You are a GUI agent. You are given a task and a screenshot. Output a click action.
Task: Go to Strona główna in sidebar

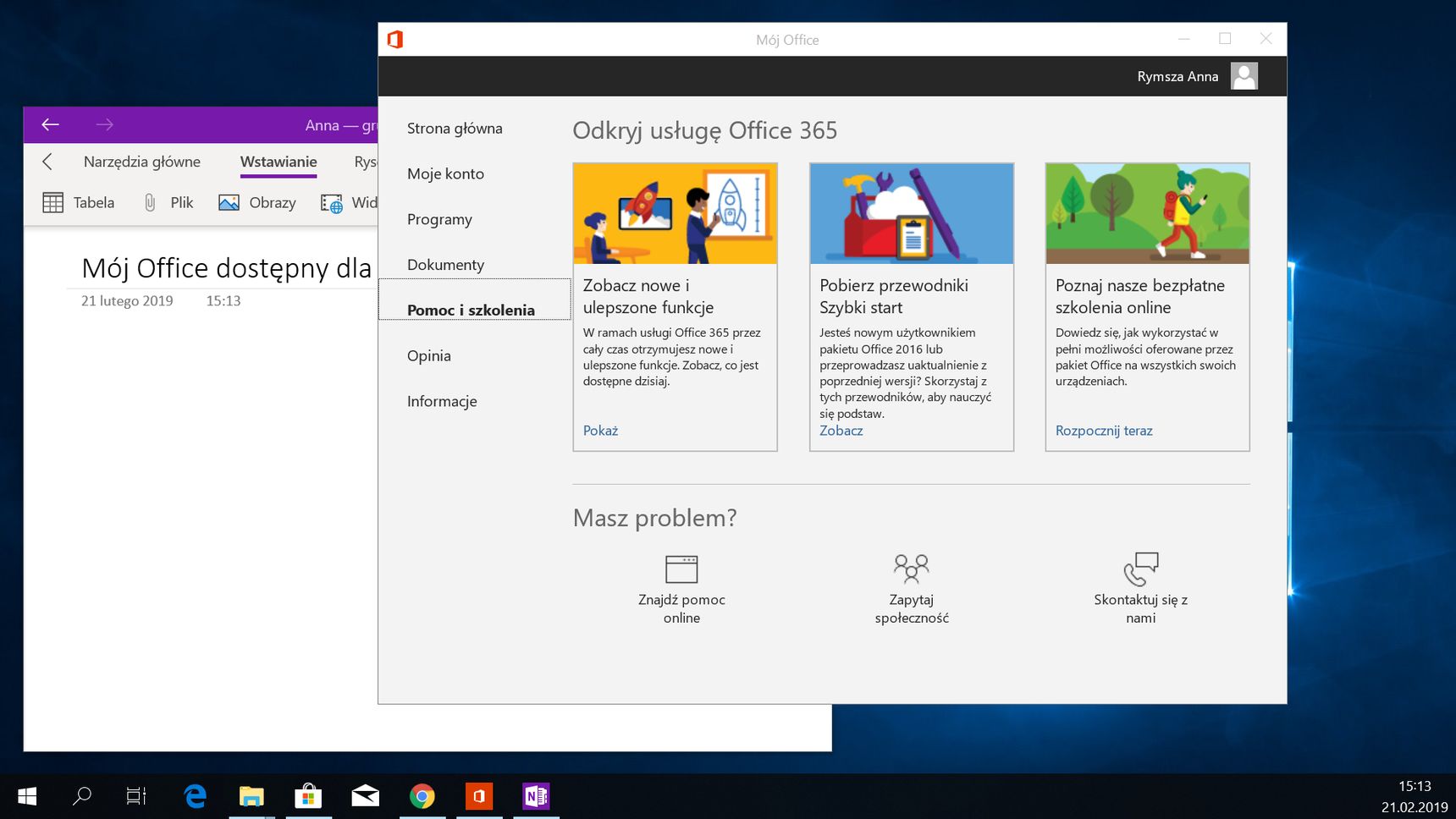tap(455, 129)
